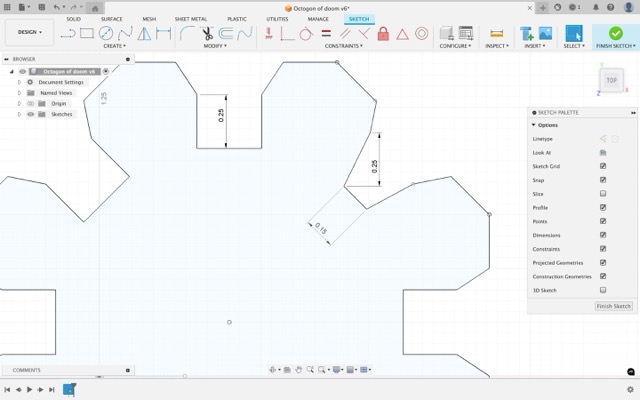This screenshot has height=400, width=640.
Task: Open the Help question mark menu
Action: [x=610, y=7]
